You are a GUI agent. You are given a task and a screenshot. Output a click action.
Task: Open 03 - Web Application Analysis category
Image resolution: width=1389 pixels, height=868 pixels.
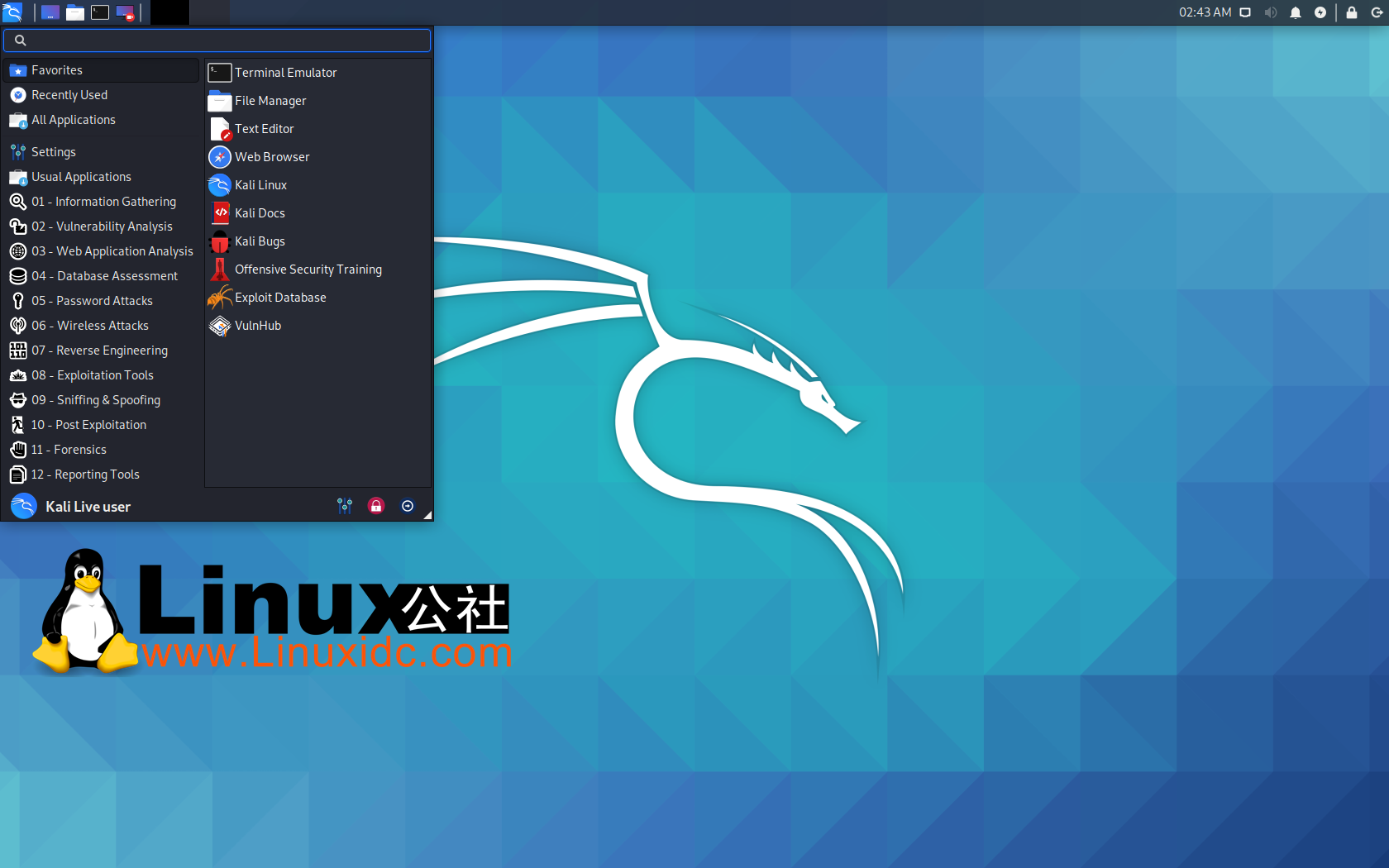pyautogui.click(x=102, y=251)
